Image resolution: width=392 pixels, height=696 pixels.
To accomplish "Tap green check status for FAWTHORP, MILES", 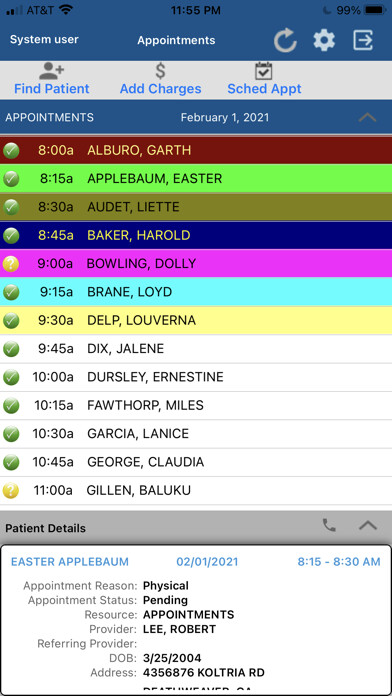I will click(x=11, y=405).
